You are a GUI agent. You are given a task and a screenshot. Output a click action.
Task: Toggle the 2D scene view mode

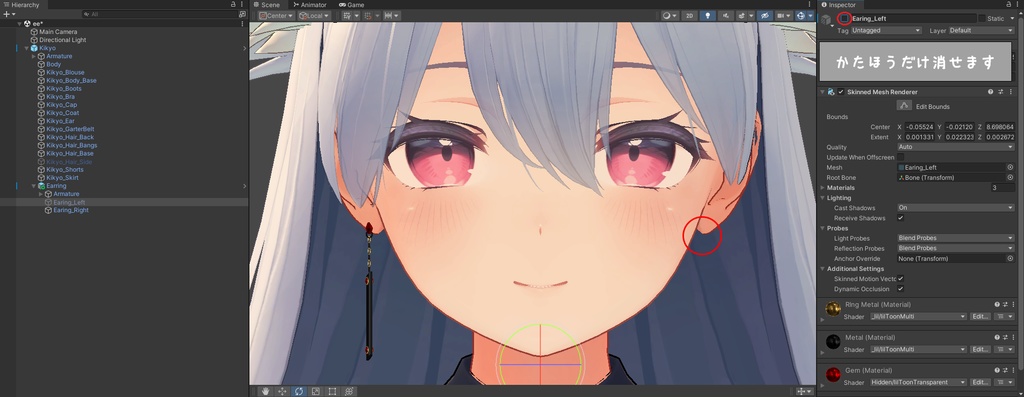tap(689, 16)
